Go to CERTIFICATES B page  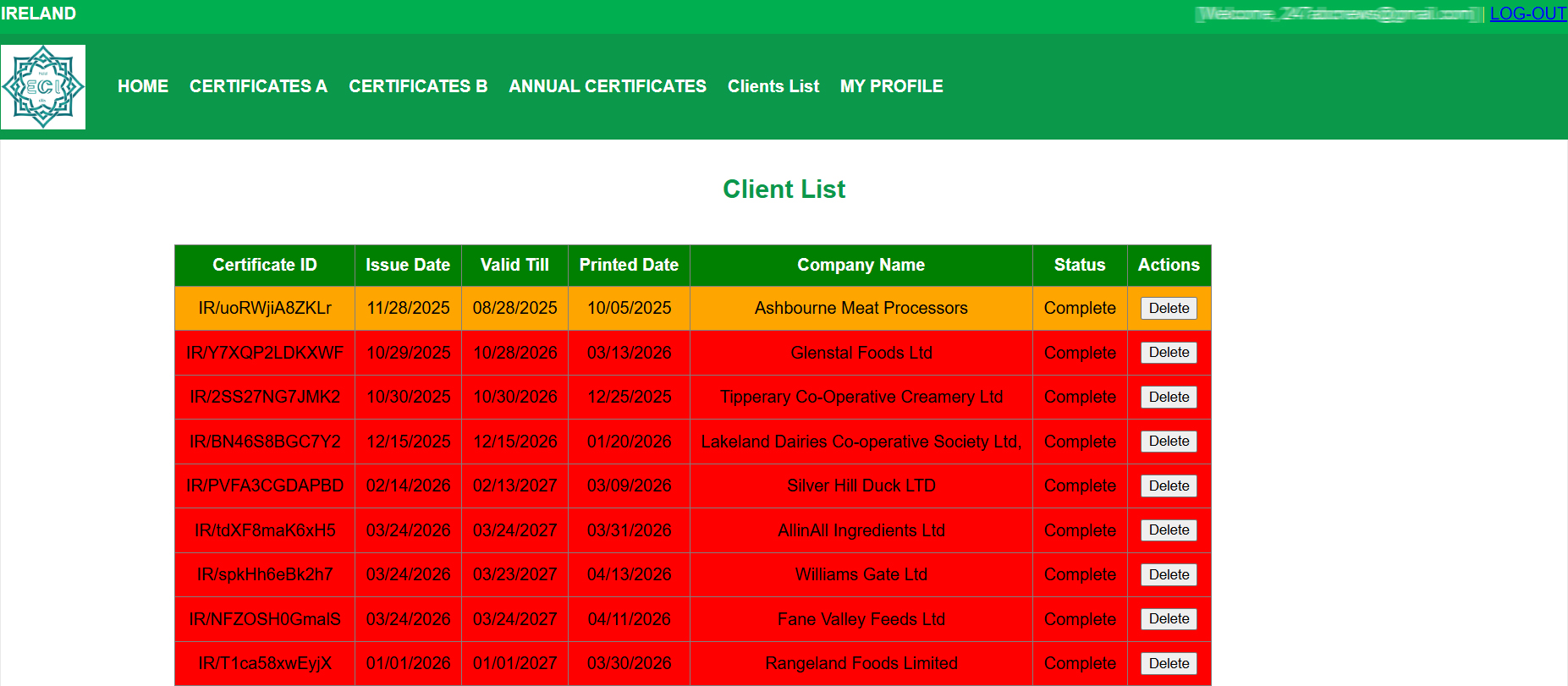[418, 86]
